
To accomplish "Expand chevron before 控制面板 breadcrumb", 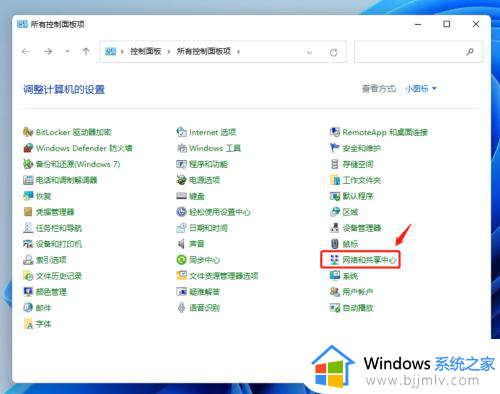I will [122, 52].
